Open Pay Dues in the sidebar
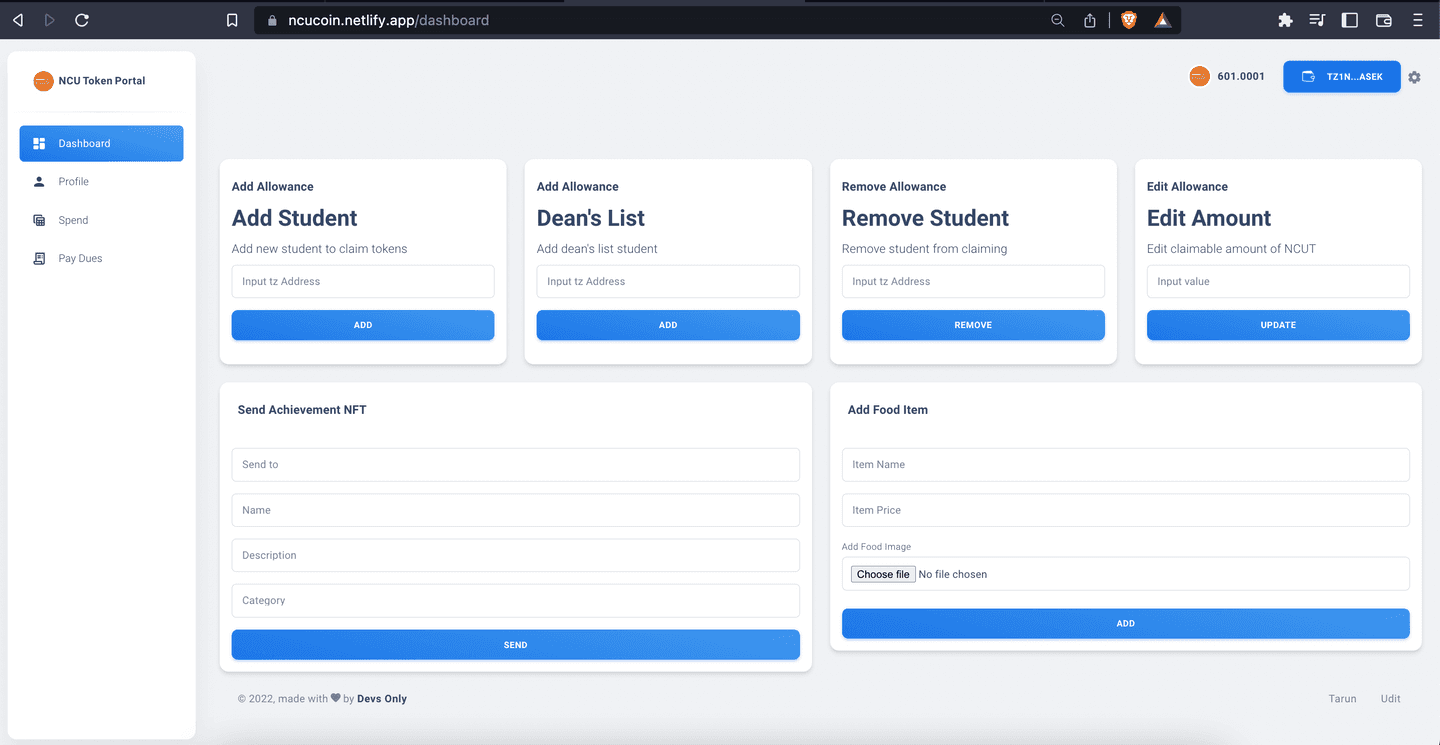The height and width of the screenshot is (745, 1440). coord(101,258)
